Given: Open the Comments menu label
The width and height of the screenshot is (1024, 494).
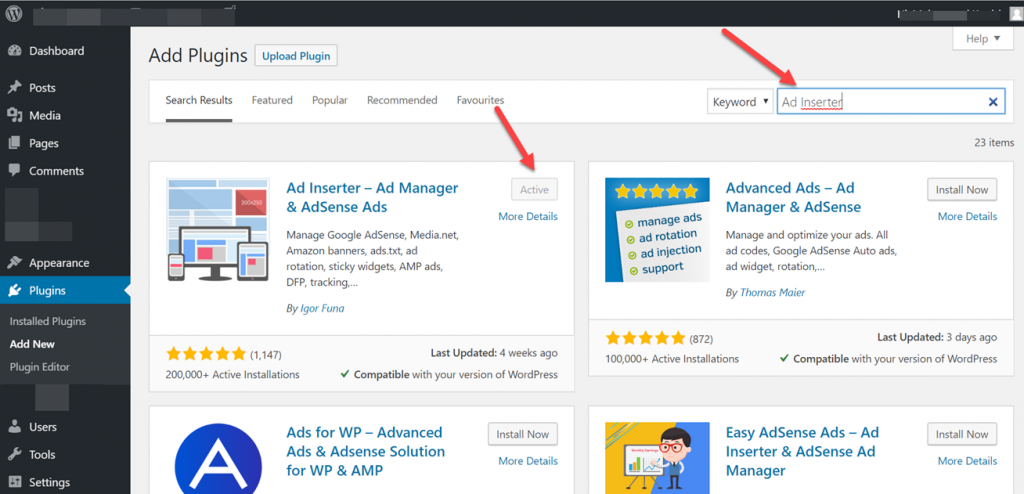Looking at the screenshot, I should coord(57,171).
